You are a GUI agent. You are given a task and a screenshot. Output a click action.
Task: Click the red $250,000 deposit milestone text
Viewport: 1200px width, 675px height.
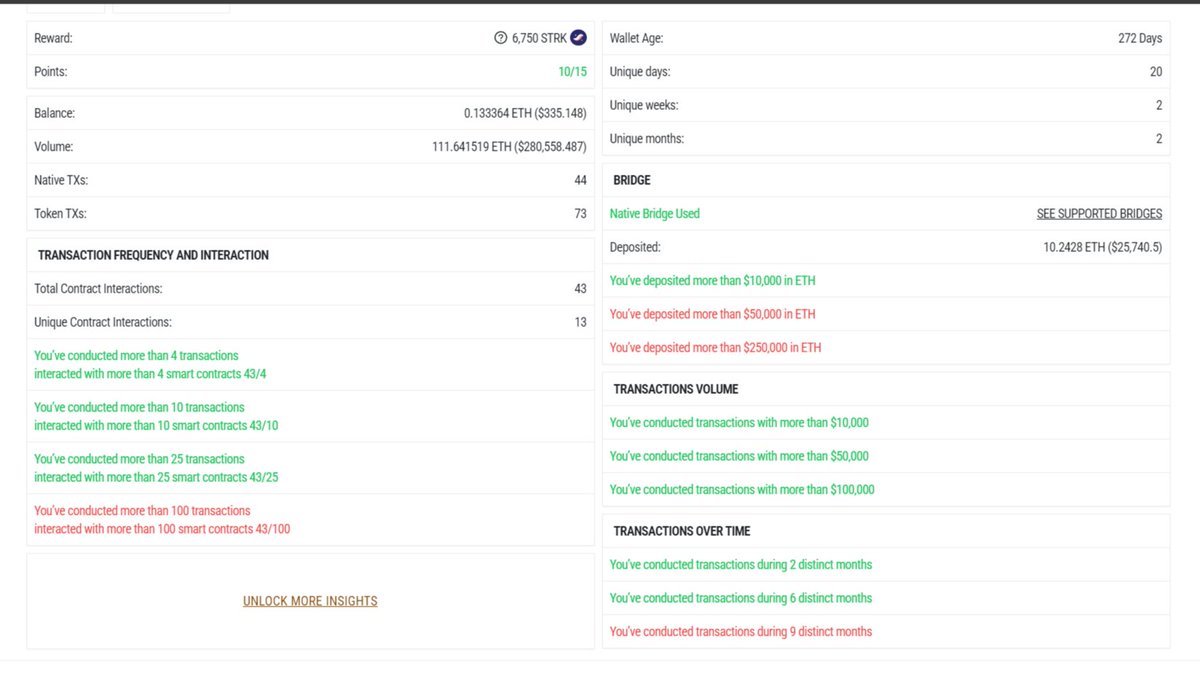[714, 347]
